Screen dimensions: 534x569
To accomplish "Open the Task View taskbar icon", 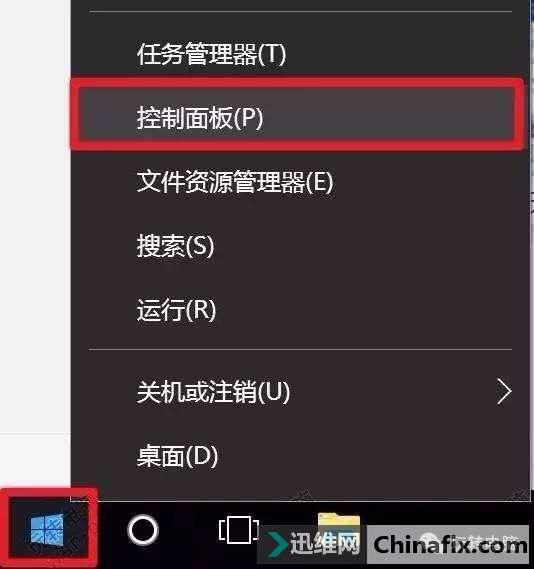I will pos(239,530).
